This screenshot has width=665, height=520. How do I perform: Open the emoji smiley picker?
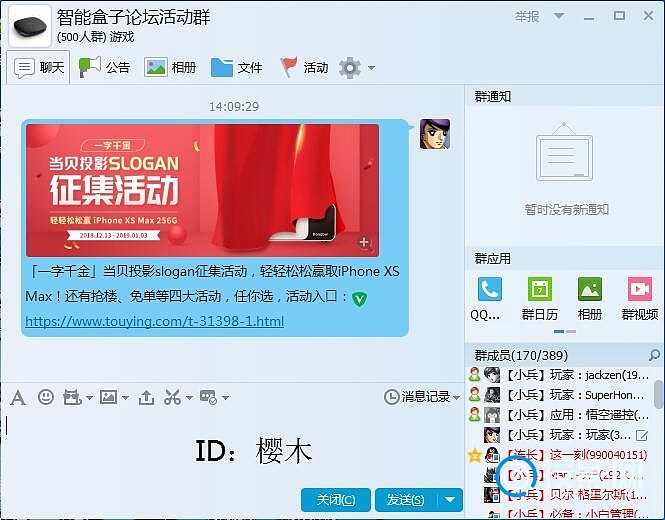click(46, 397)
